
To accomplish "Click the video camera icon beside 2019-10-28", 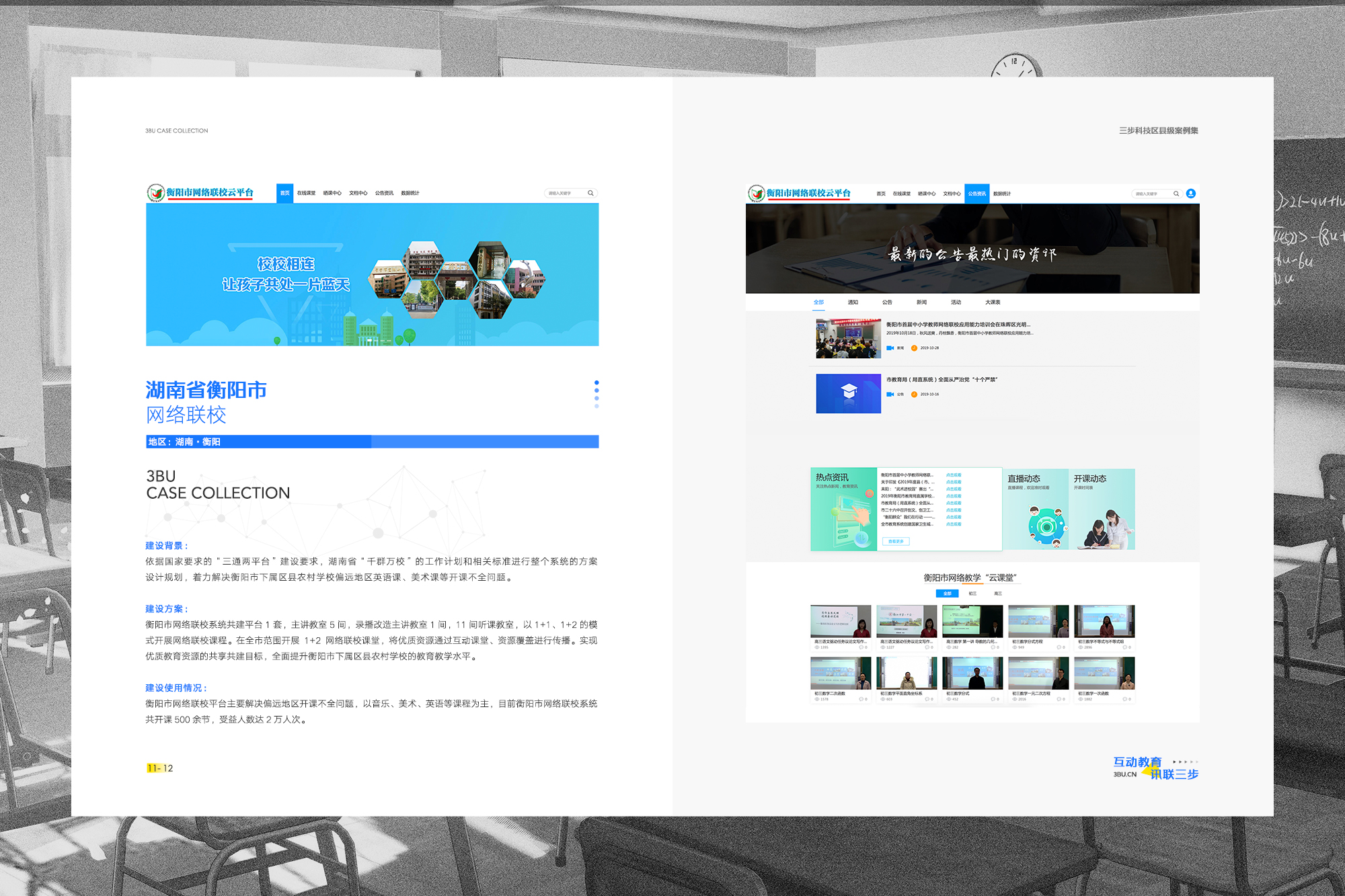I will tap(890, 348).
